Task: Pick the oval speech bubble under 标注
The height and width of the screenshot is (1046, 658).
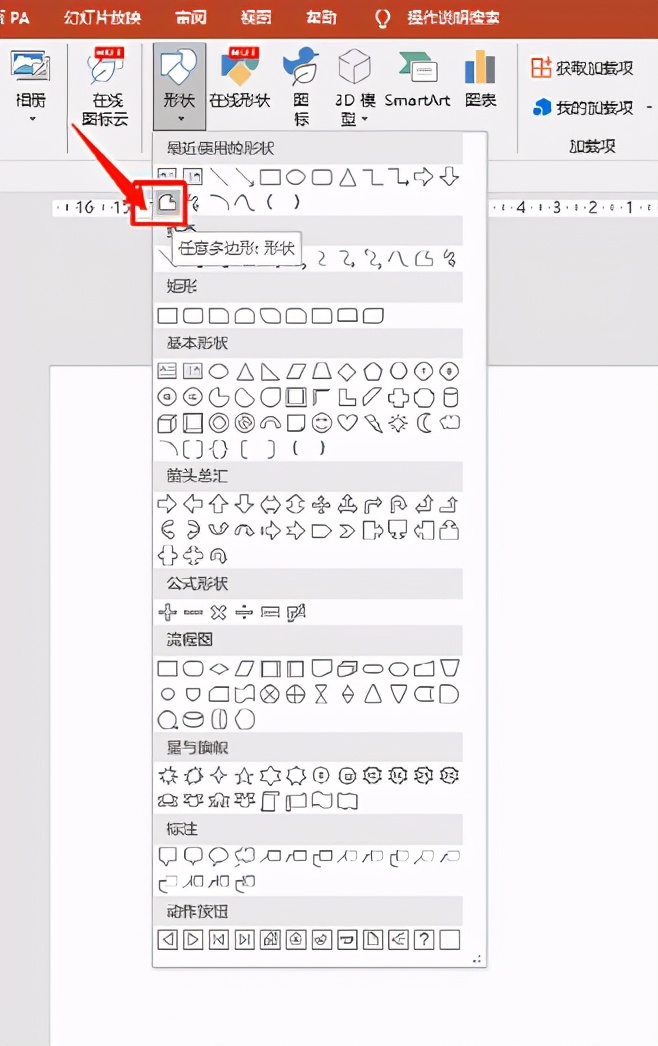Action: (219, 856)
